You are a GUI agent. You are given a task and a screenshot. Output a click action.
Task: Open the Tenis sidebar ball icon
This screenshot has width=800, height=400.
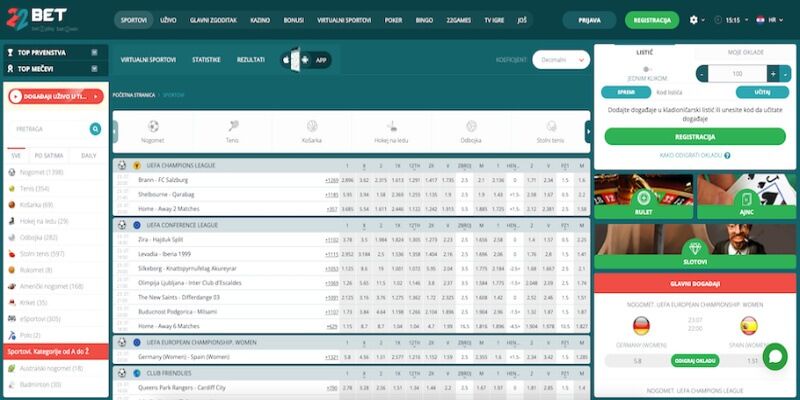12,189
